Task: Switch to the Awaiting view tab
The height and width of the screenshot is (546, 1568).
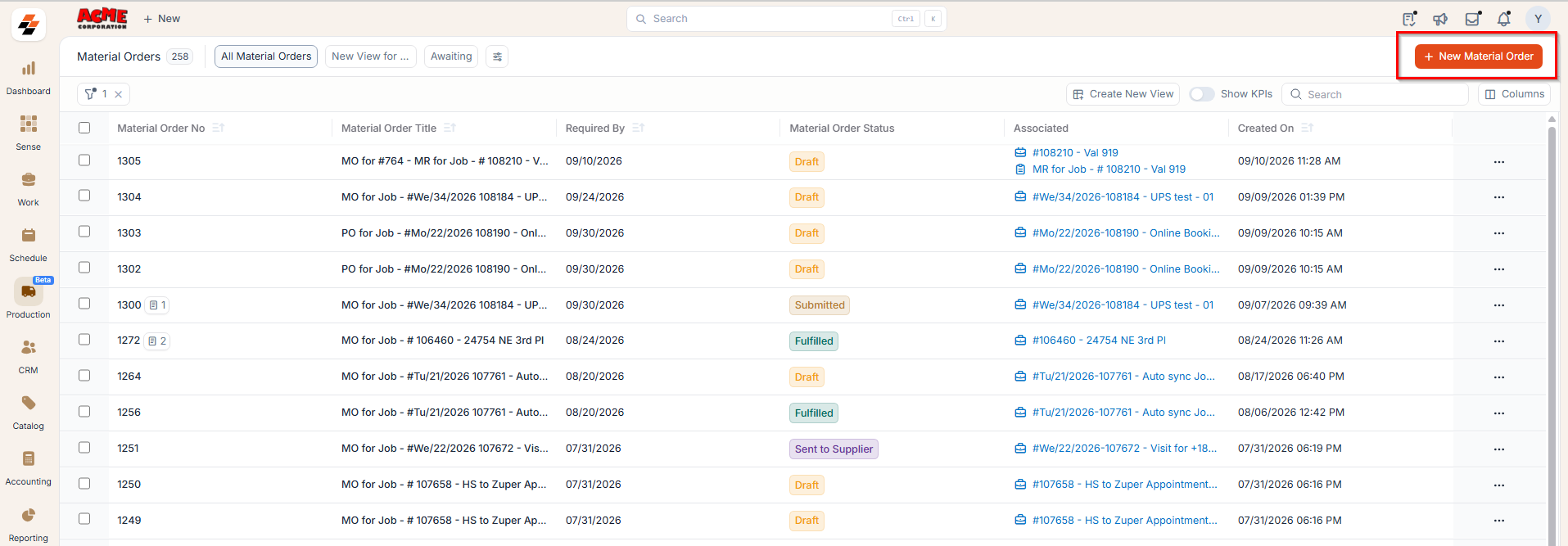Action: pos(451,56)
